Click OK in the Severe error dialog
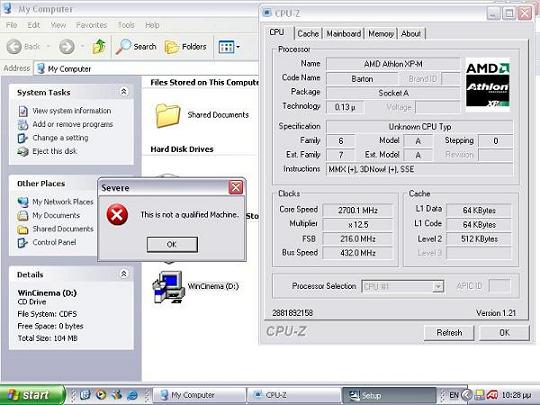The image size is (540, 405). coord(172,245)
